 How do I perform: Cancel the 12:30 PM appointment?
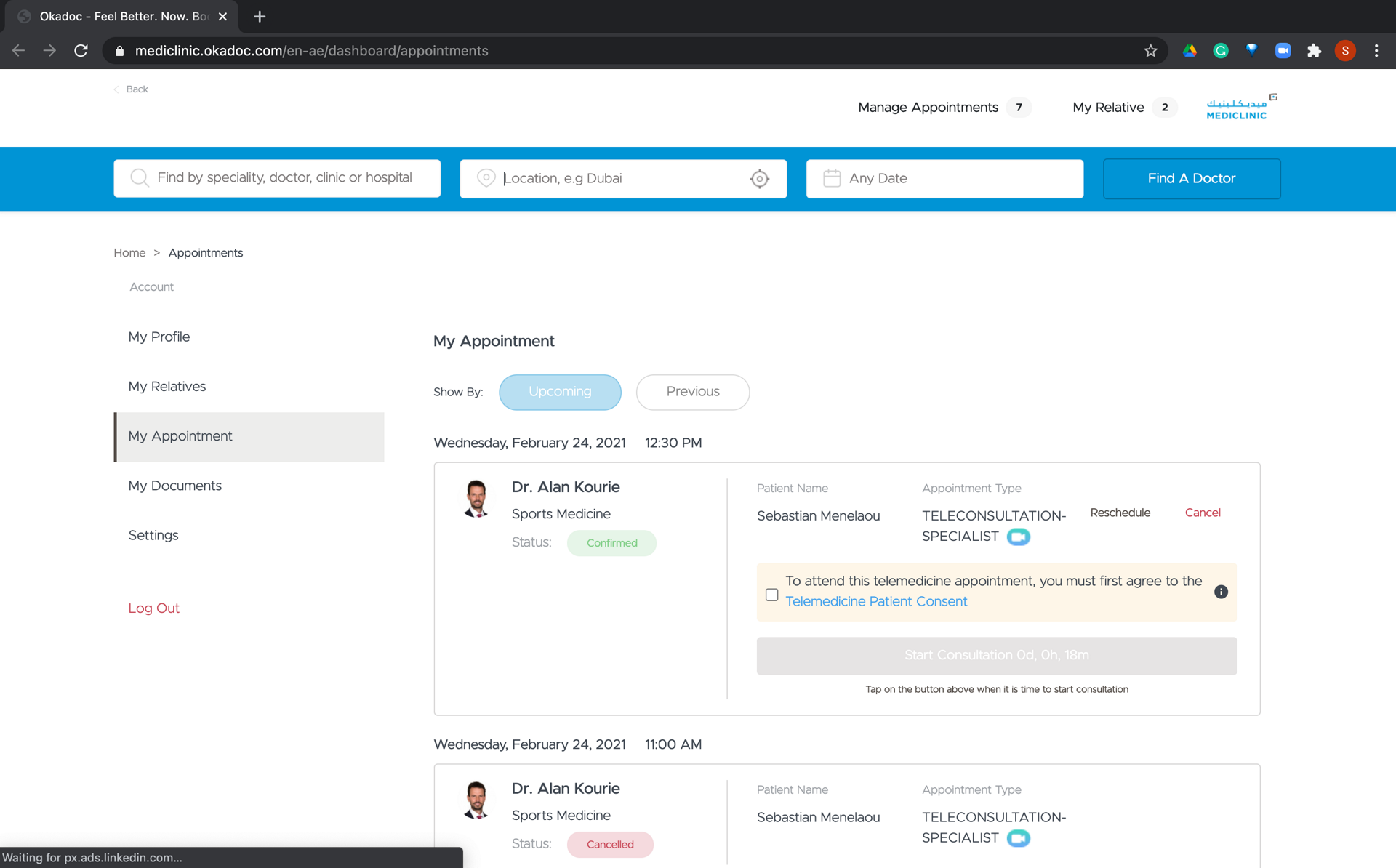point(1202,513)
